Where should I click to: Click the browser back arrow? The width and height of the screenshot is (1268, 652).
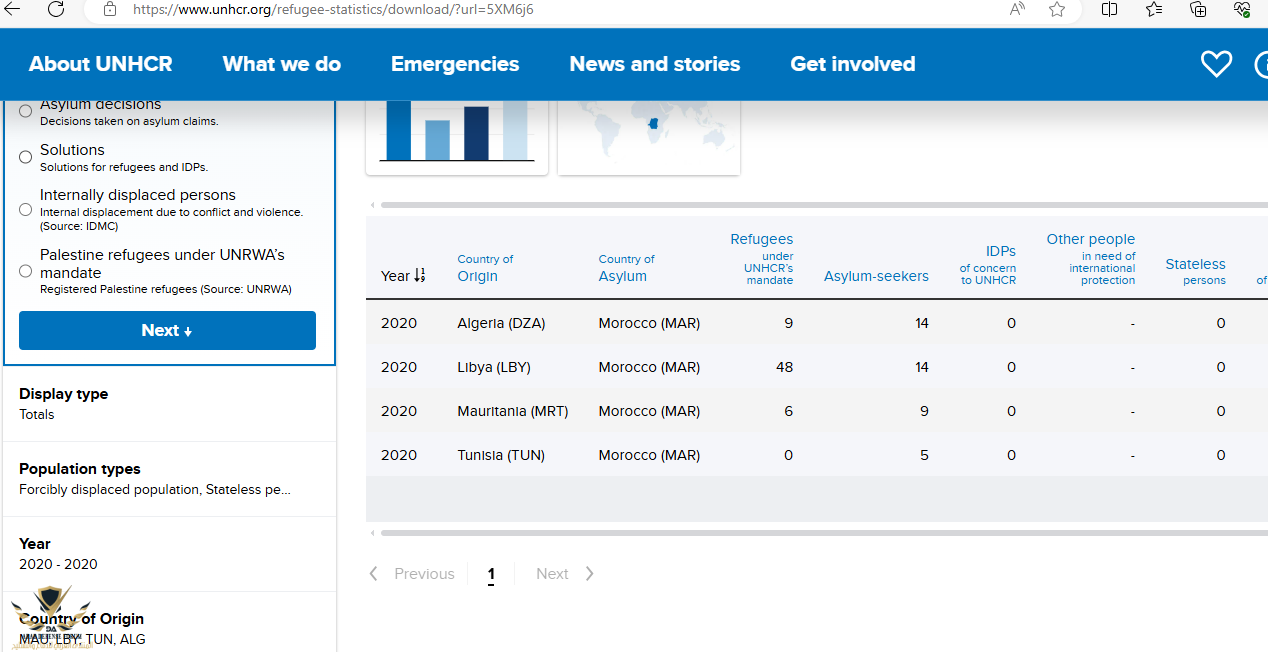click(x=13, y=9)
